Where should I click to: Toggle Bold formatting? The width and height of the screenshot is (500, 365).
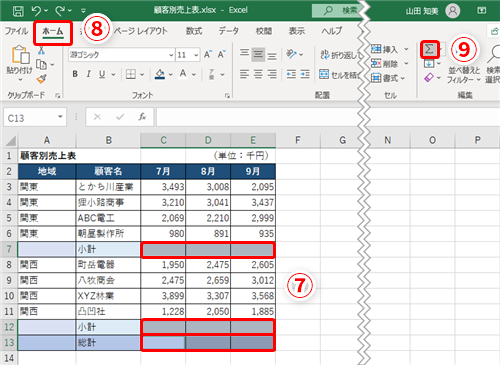(x=75, y=74)
